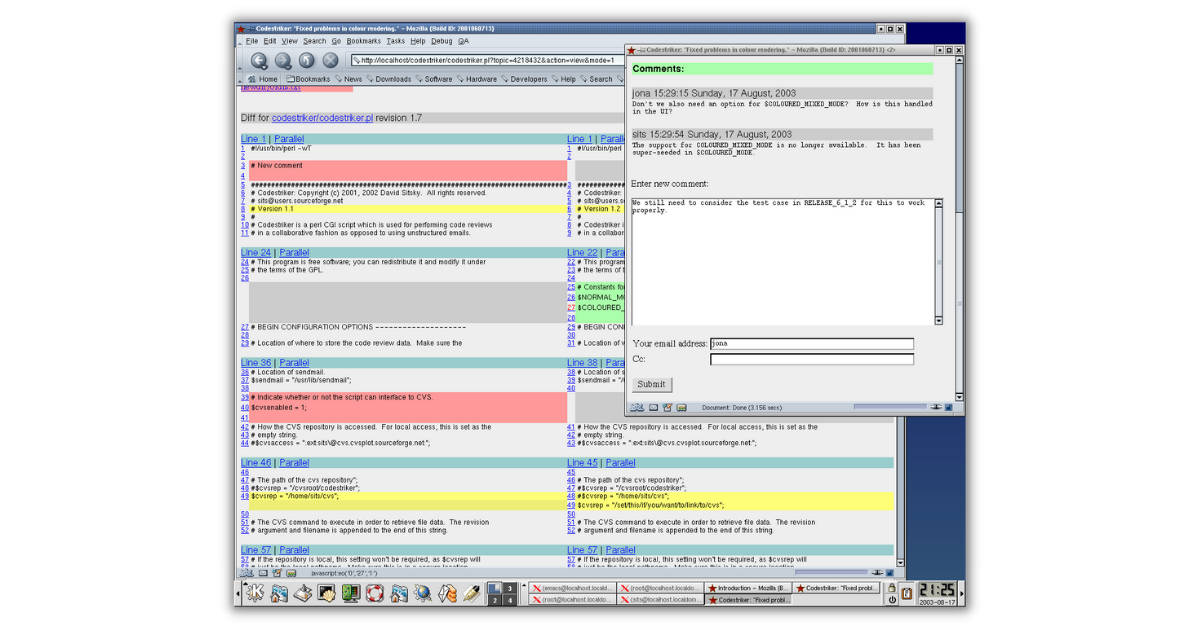The height and width of the screenshot is (630, 1200).
Task: Click the lifesaver Help icon in the taskbar
Action: tap(374, 592)
